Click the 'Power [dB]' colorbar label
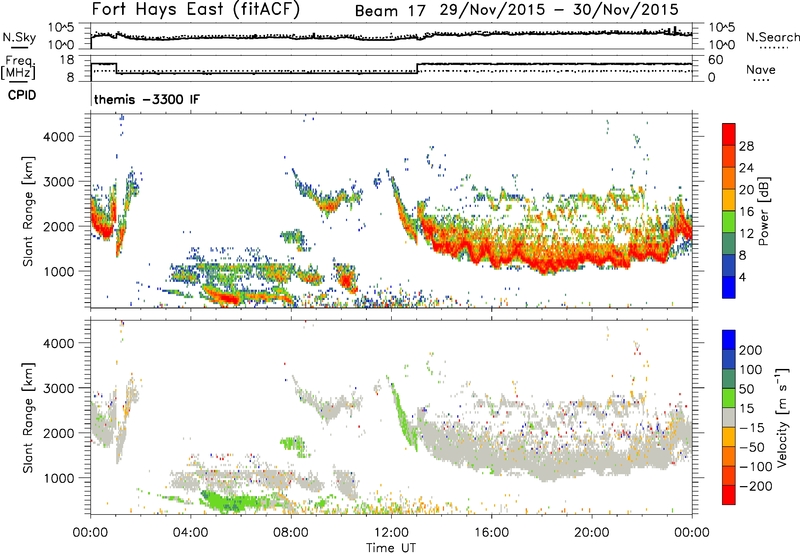Viewport: 800px width, 554px height. point(763,211)
